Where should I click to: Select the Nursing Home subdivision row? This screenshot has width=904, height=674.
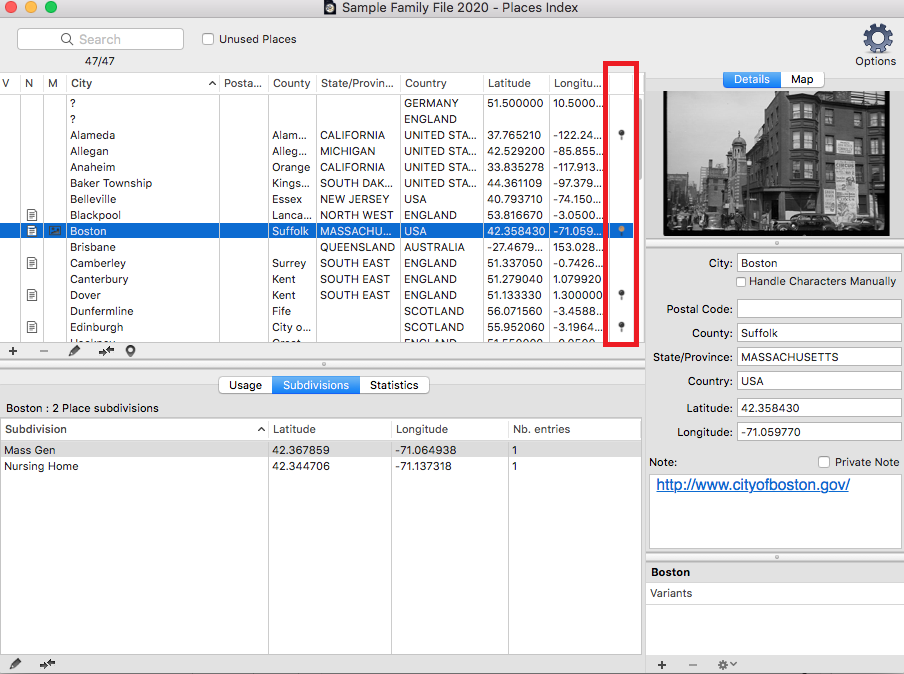(321, 466)
